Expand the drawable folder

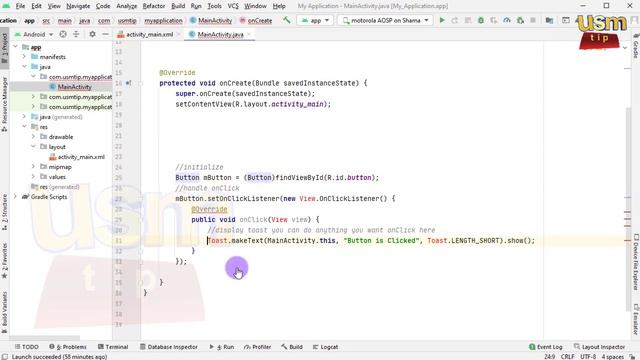point(33,137)
